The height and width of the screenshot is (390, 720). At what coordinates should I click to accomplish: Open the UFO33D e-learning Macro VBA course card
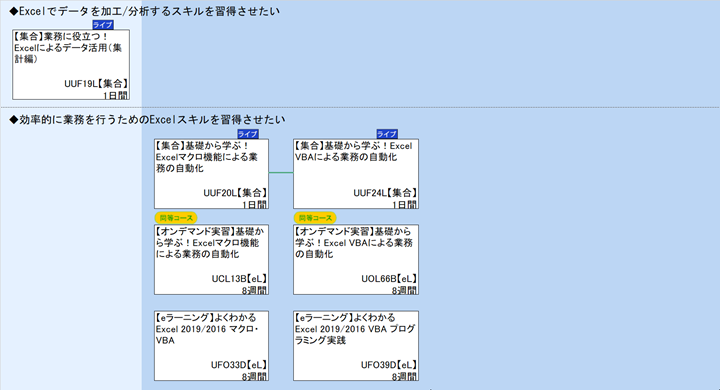click(x=211, y=346)
